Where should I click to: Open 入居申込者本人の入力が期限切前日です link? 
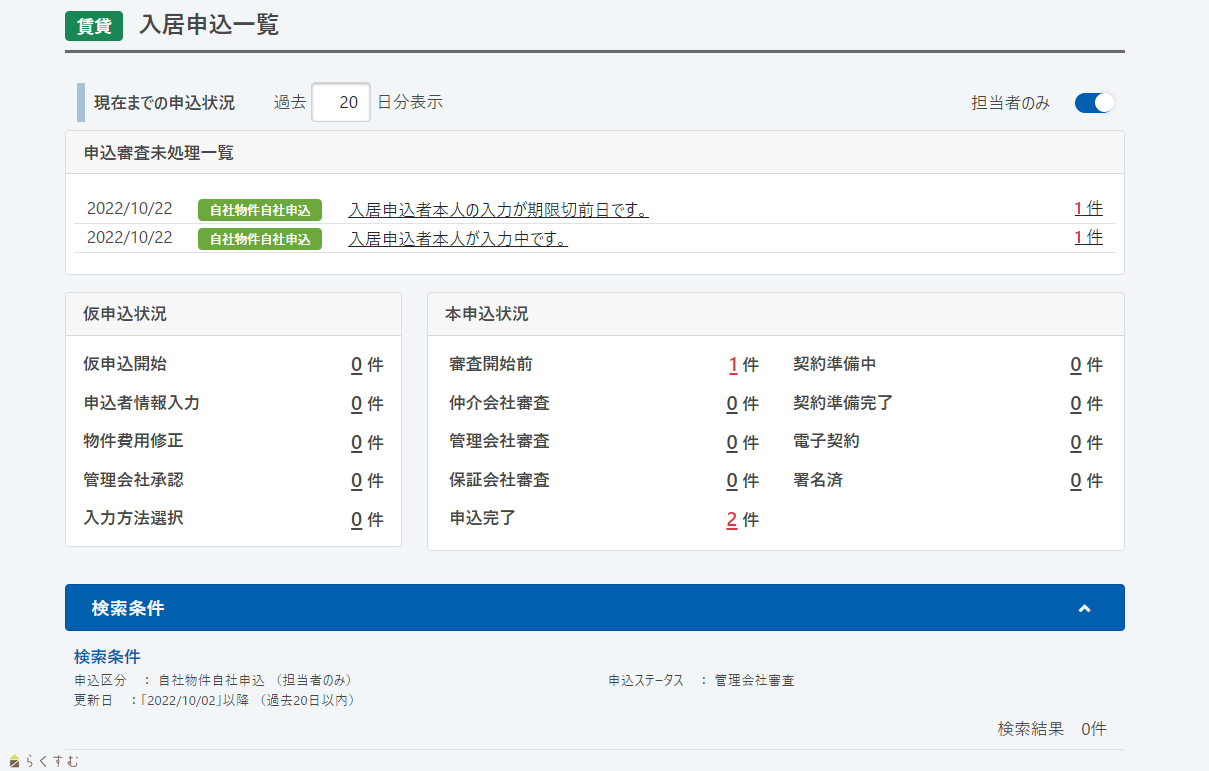(498, 210)
